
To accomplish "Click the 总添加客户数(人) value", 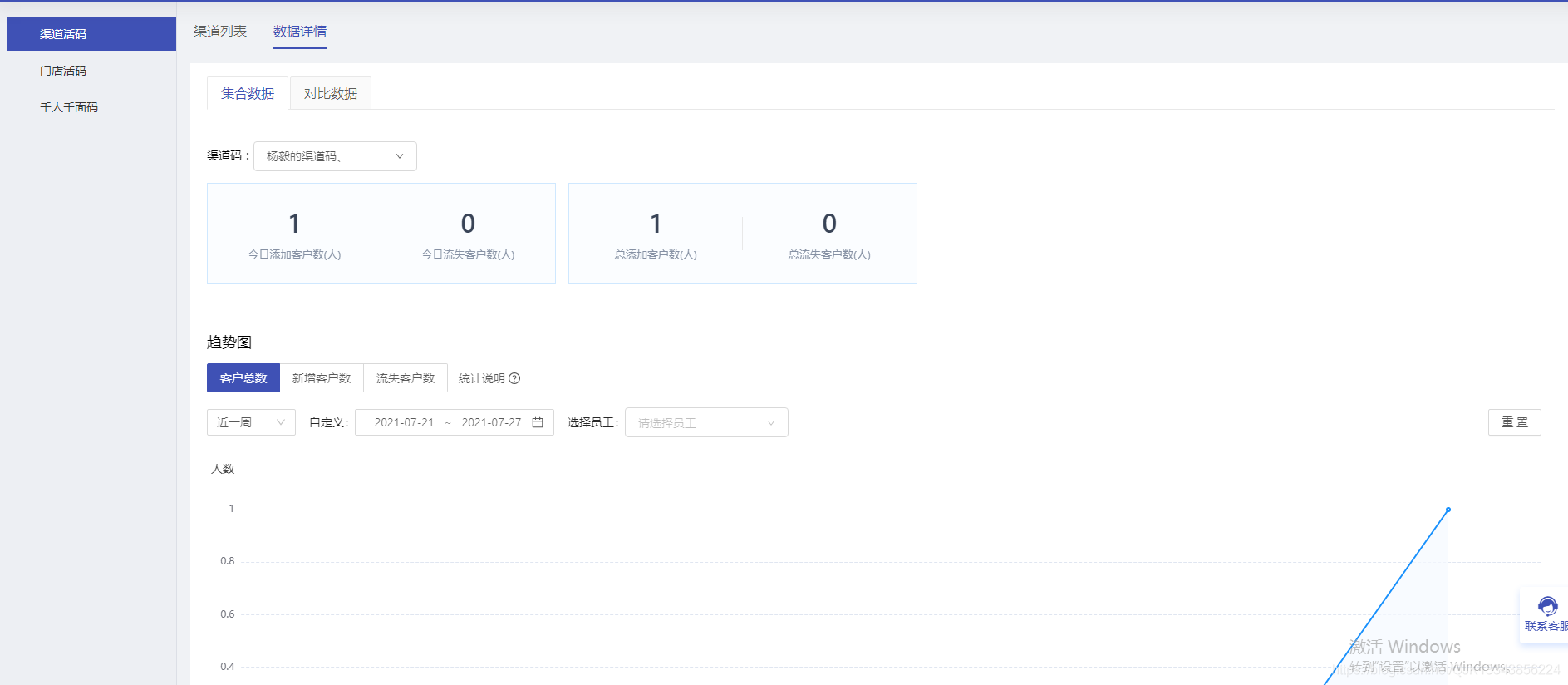I will [656, 223].
